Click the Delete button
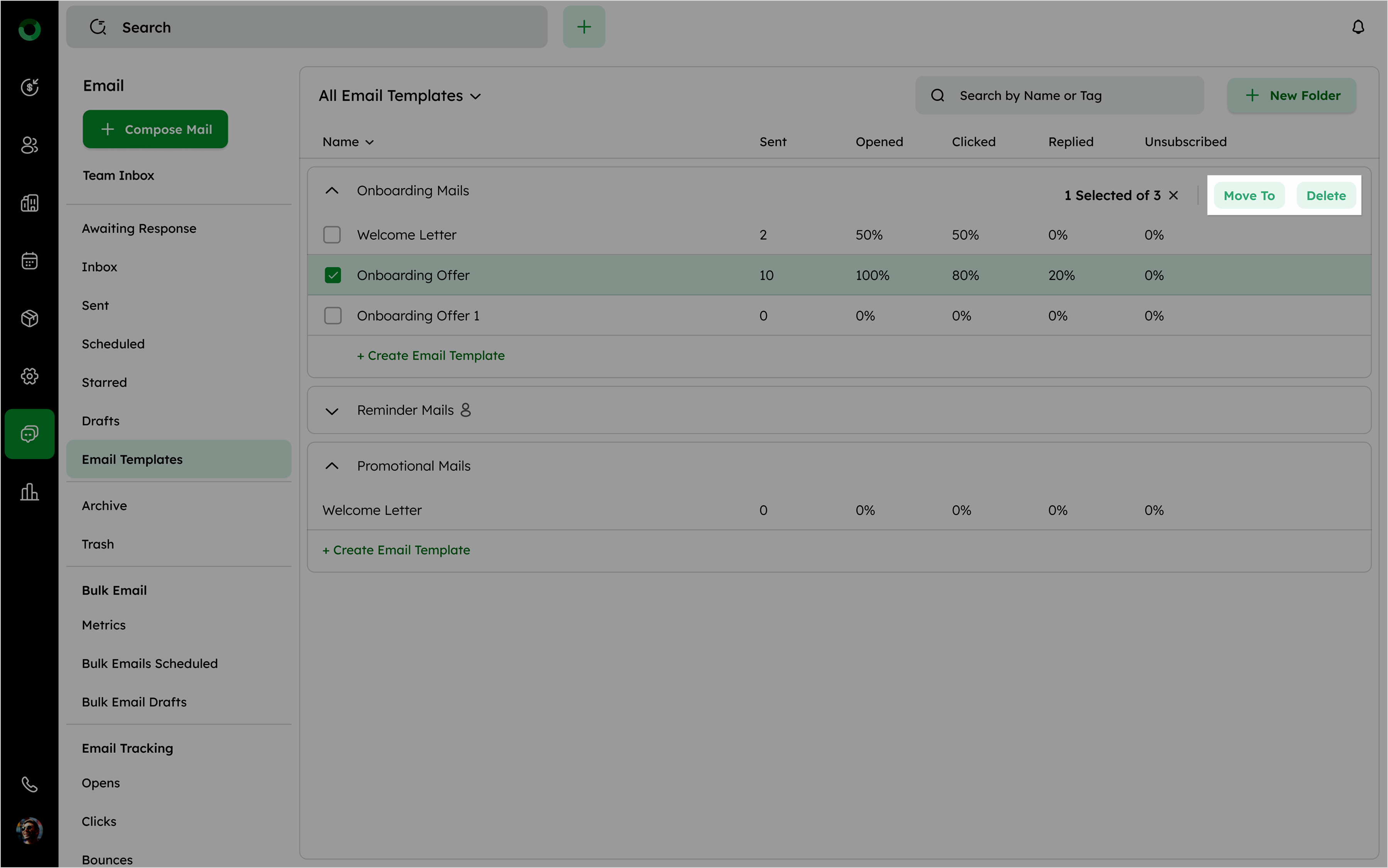 tap(1326, 196)
